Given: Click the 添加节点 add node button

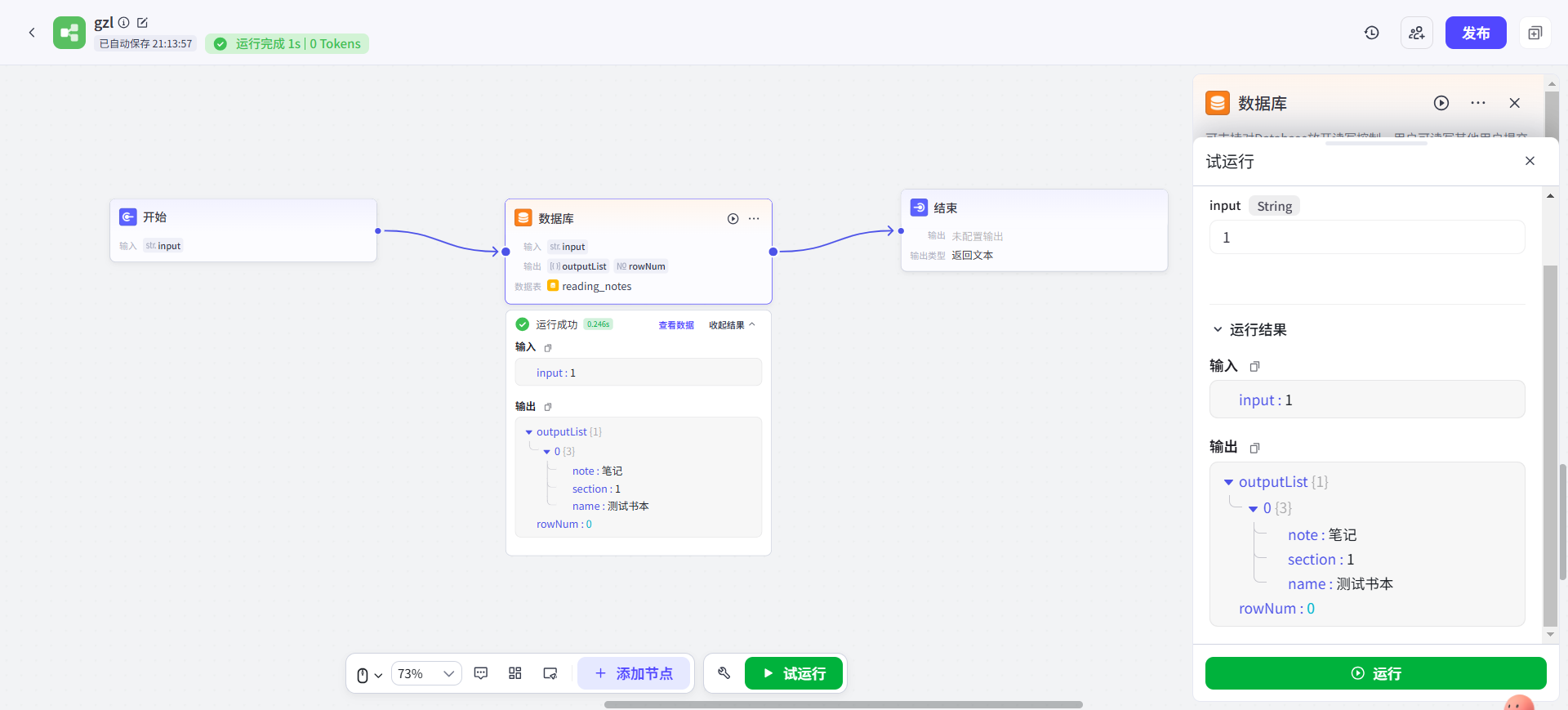Looking at the screenshot, I should (x=634, y=673).
